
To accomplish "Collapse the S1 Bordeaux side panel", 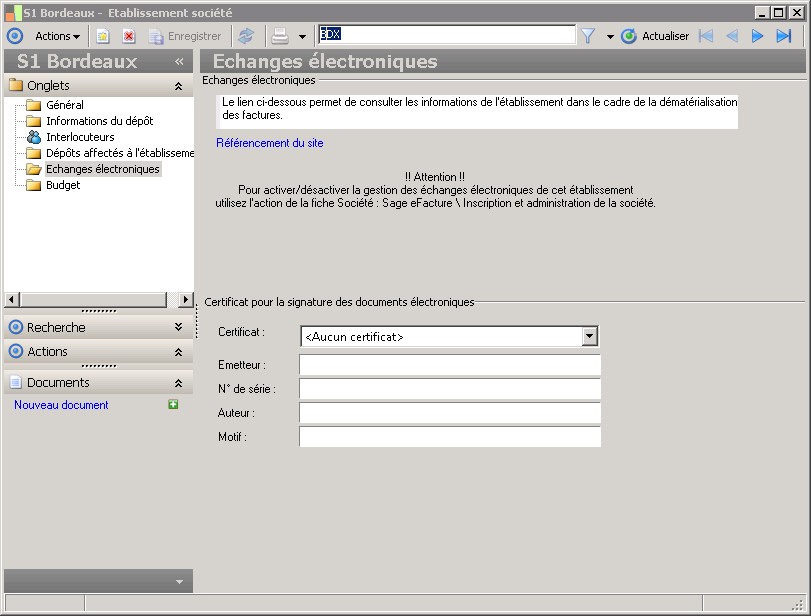I will pyautogui.click(x=179, y=62).
